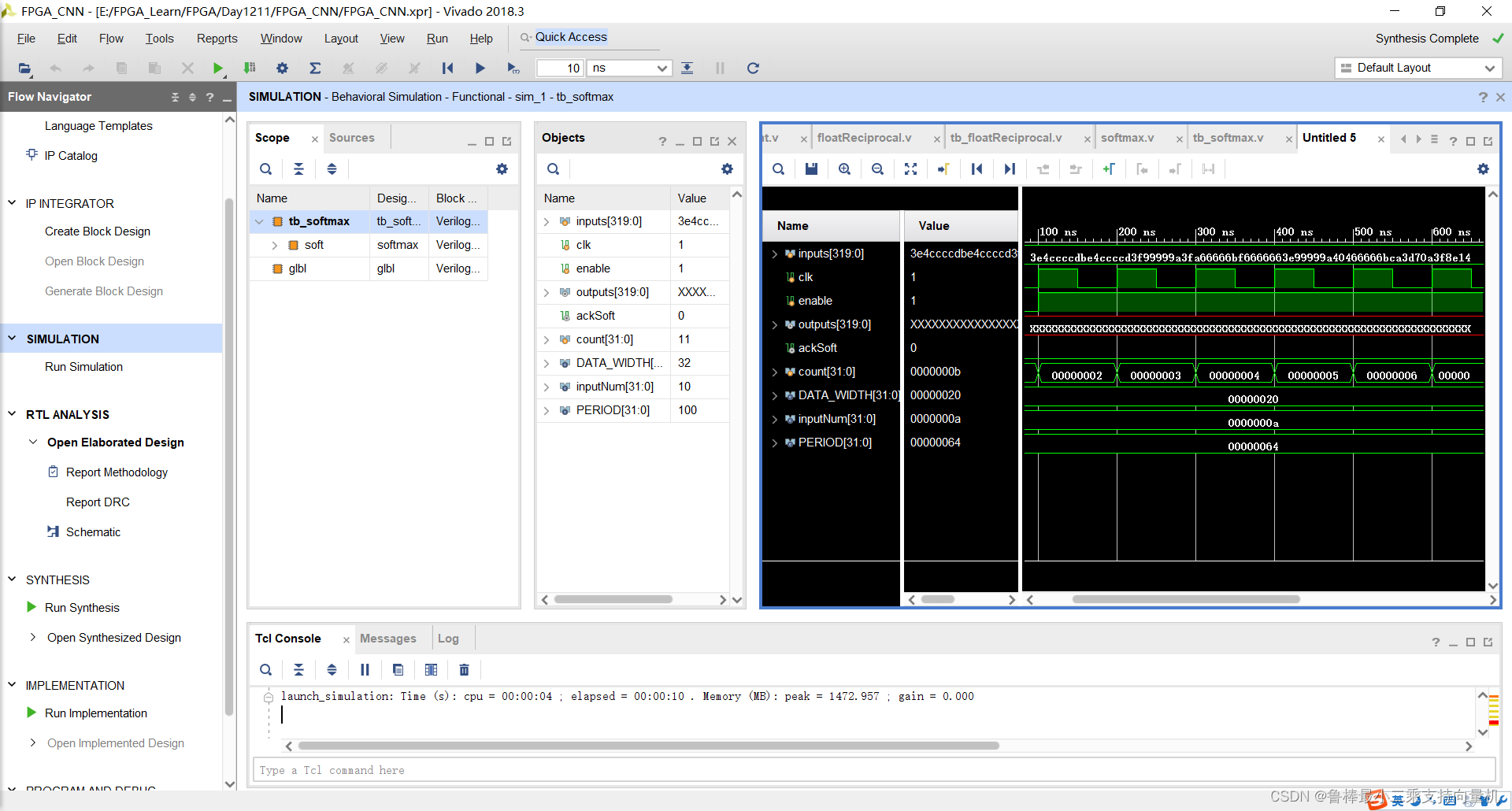
Task: Click Create Block Design
Action: (98, 231)
